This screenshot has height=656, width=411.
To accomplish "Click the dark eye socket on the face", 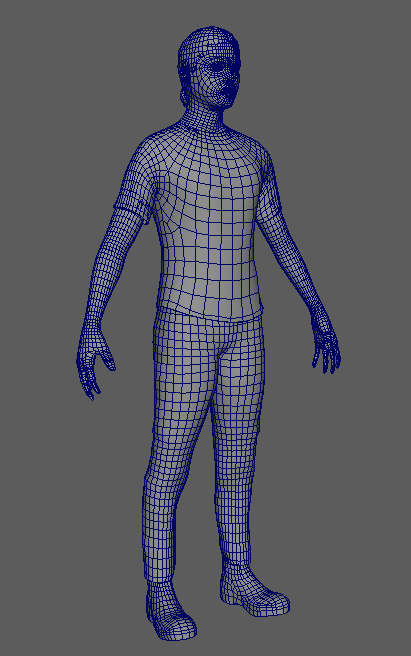I will point(218,66).
